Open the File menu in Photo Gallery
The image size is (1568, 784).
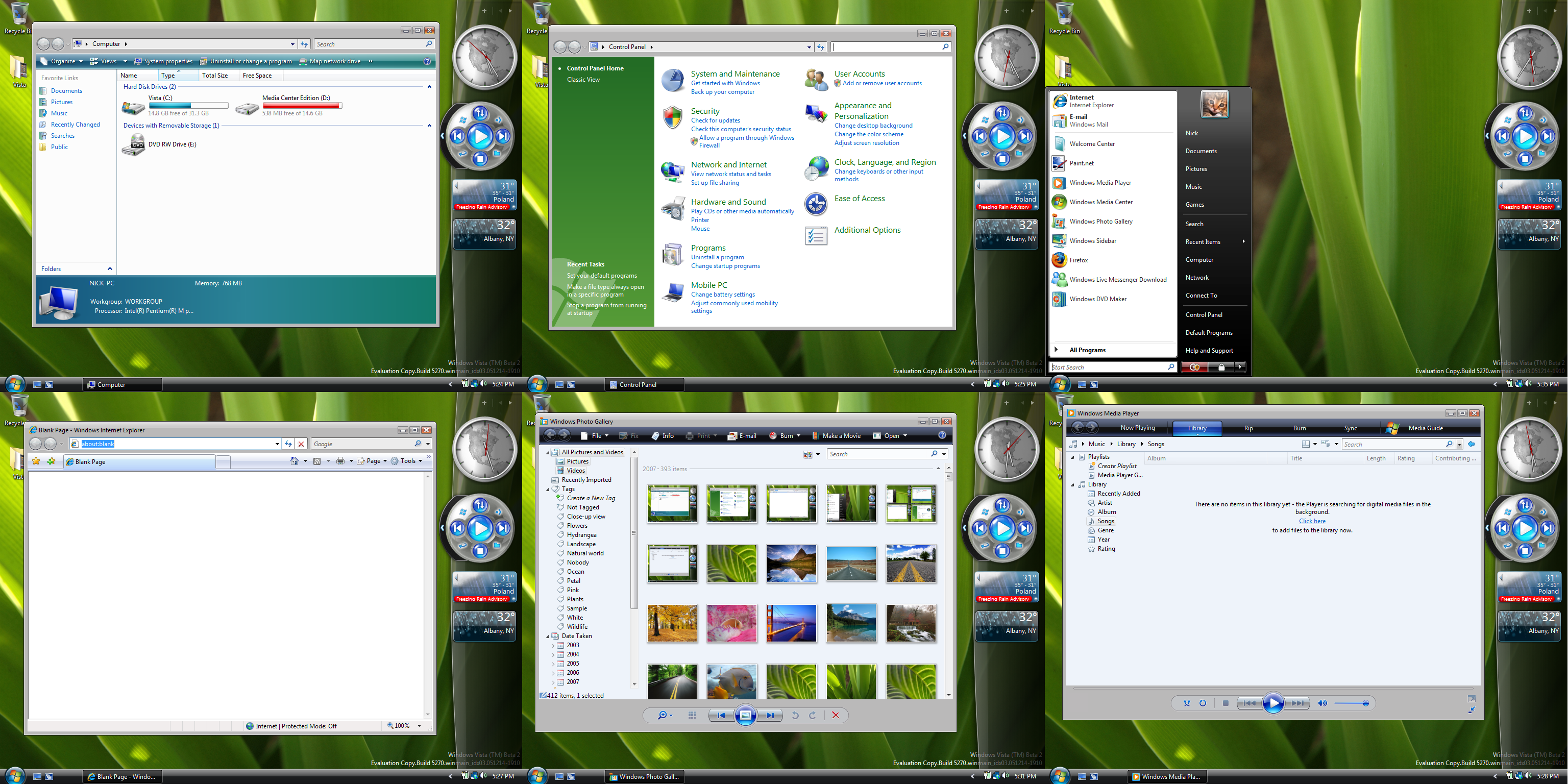(x=594, y=436)
